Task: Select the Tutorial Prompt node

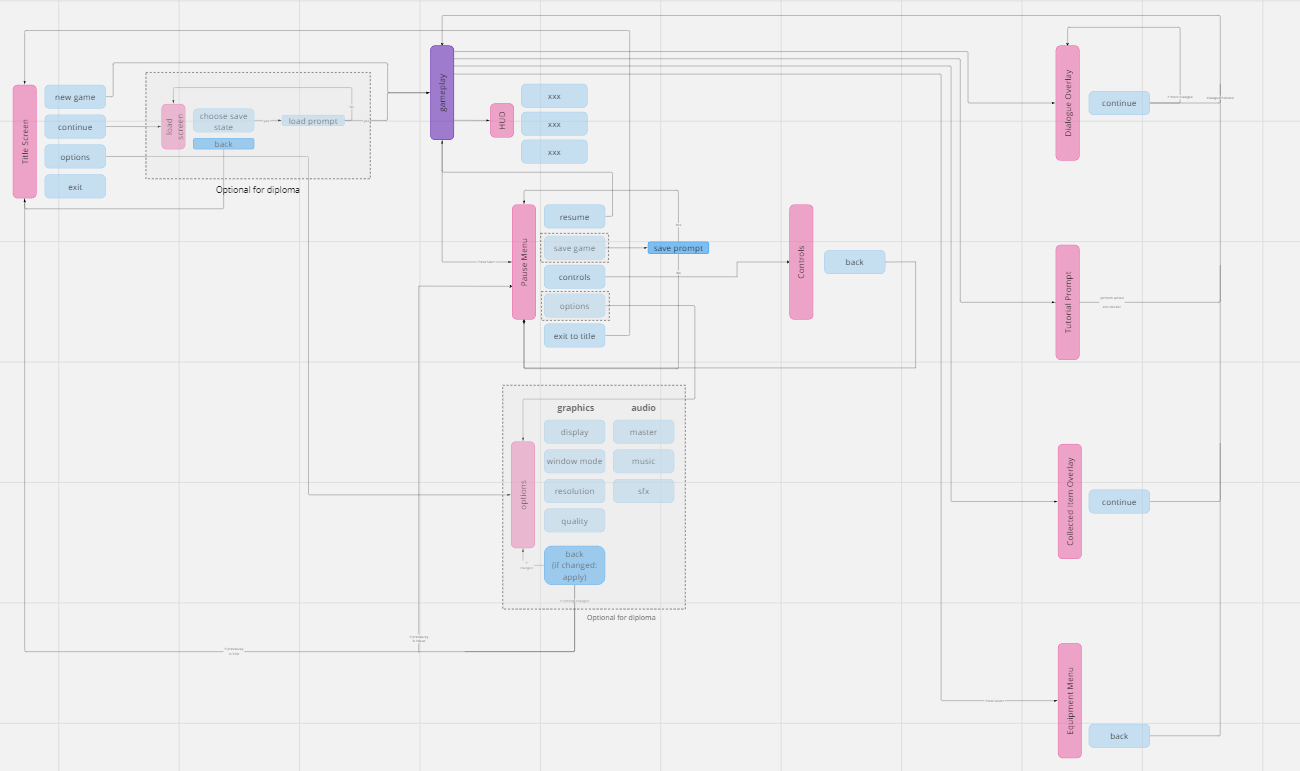Action: pos(1068,302)
